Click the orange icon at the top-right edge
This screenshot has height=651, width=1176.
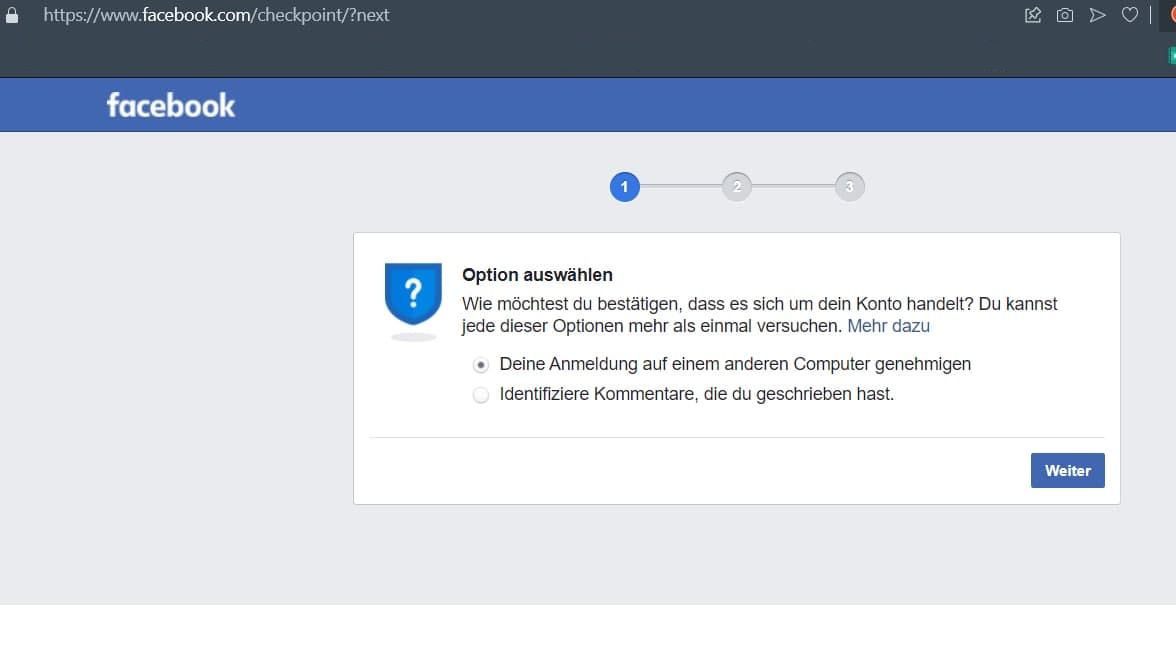[x=1172, y=15]
